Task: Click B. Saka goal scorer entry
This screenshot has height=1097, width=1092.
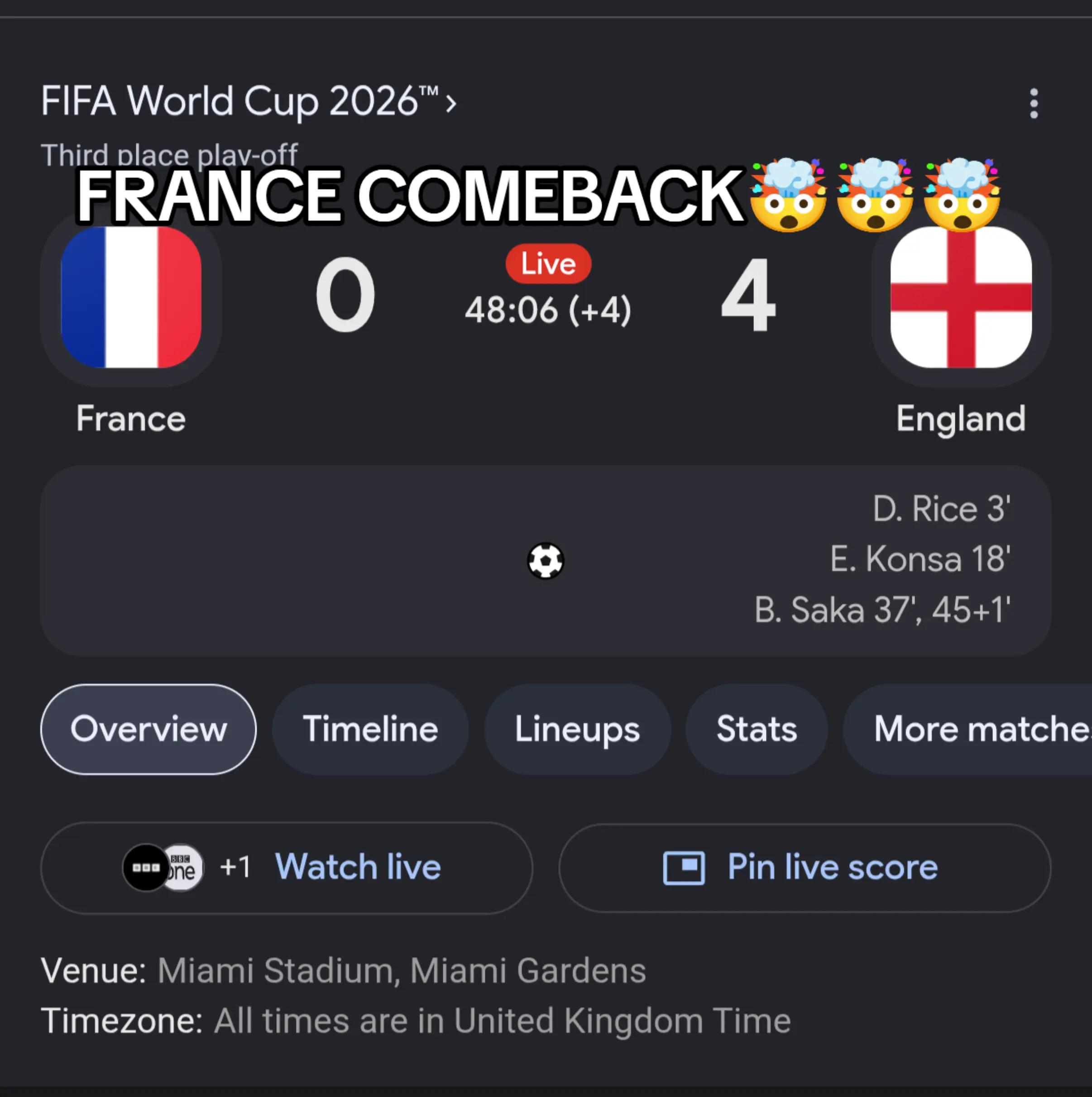Action: pos(882,610)
